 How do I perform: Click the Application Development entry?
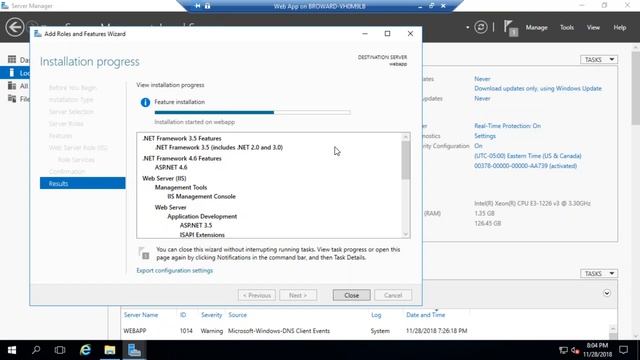coord(202,216)
